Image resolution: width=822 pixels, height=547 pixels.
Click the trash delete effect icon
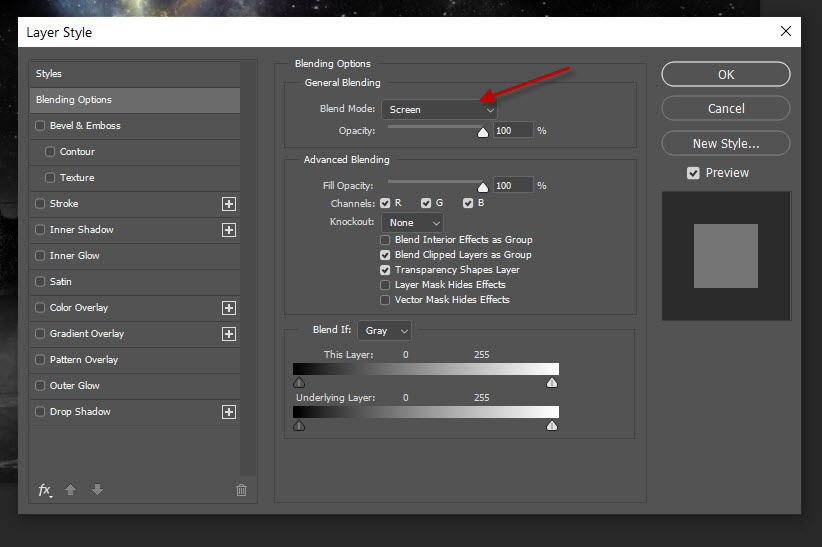pyautogui.click(x=241, y=490)
